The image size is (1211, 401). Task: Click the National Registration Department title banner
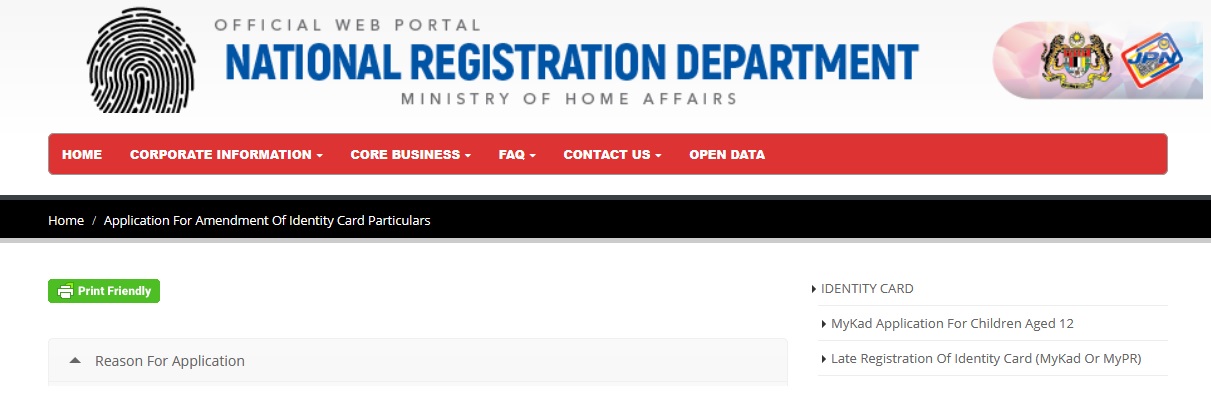[x=571, y=63]
